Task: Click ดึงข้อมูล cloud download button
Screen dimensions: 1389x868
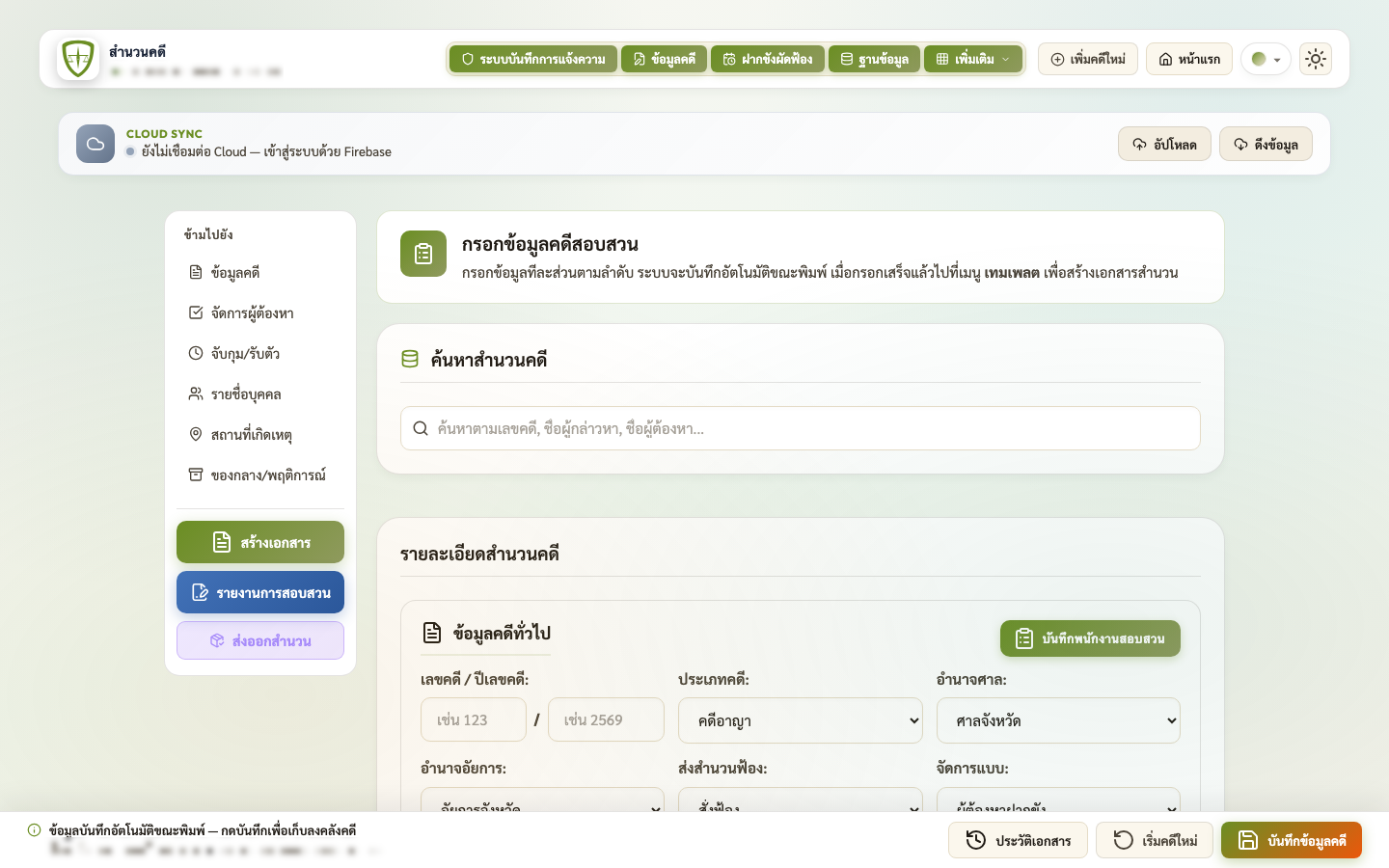Action: (1266, 144)
